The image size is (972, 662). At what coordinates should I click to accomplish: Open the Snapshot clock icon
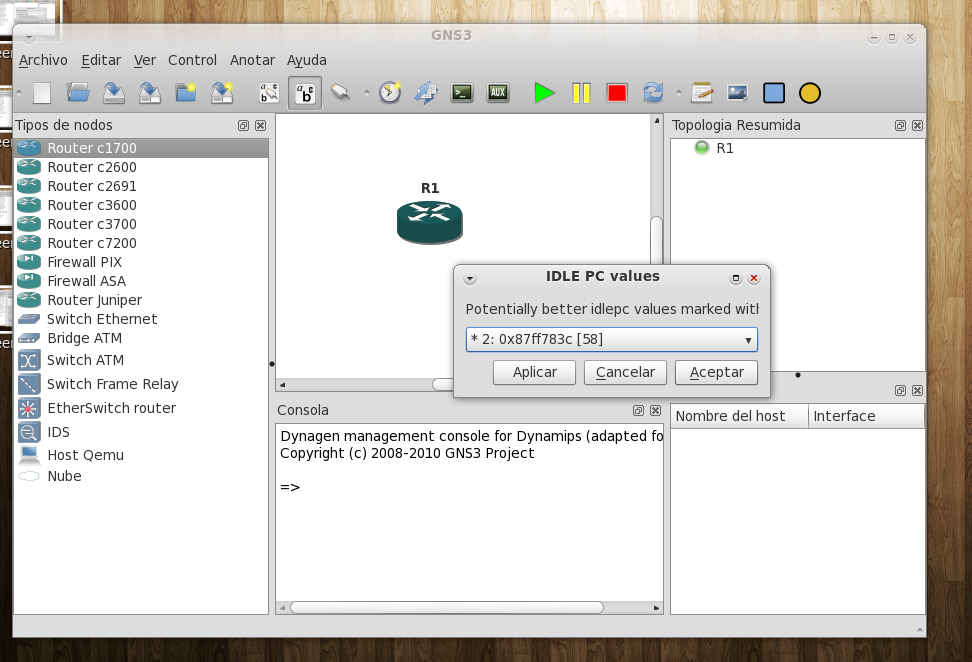(390, 93)
